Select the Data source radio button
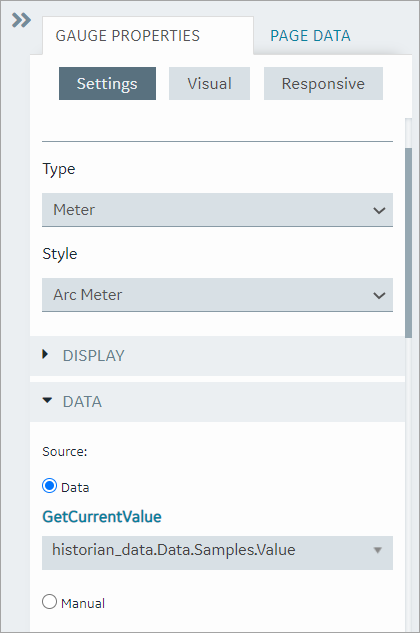 [x=49, y=486]
